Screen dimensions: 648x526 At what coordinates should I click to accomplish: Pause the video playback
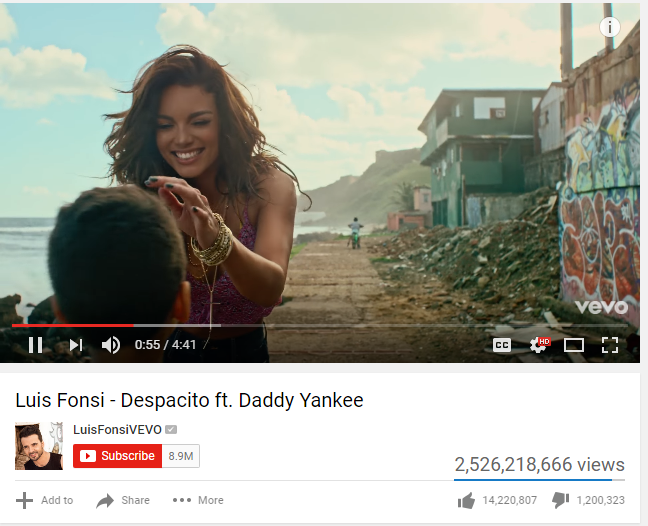36,345
